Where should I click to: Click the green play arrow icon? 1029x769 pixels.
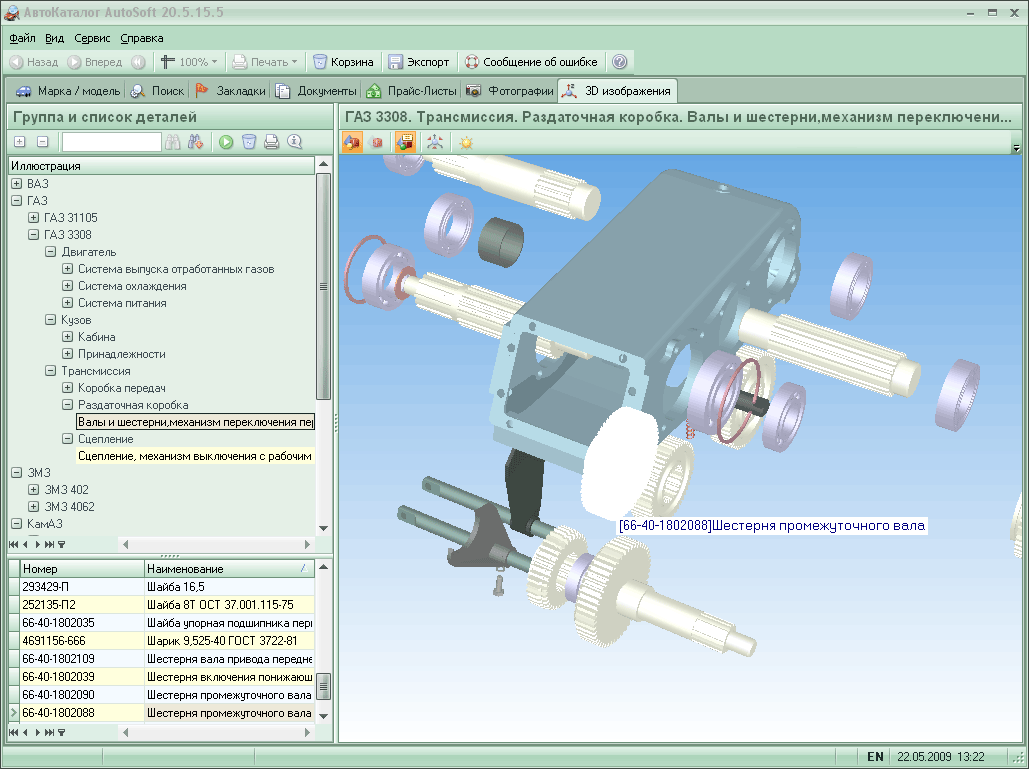click(x=226, y=142)
